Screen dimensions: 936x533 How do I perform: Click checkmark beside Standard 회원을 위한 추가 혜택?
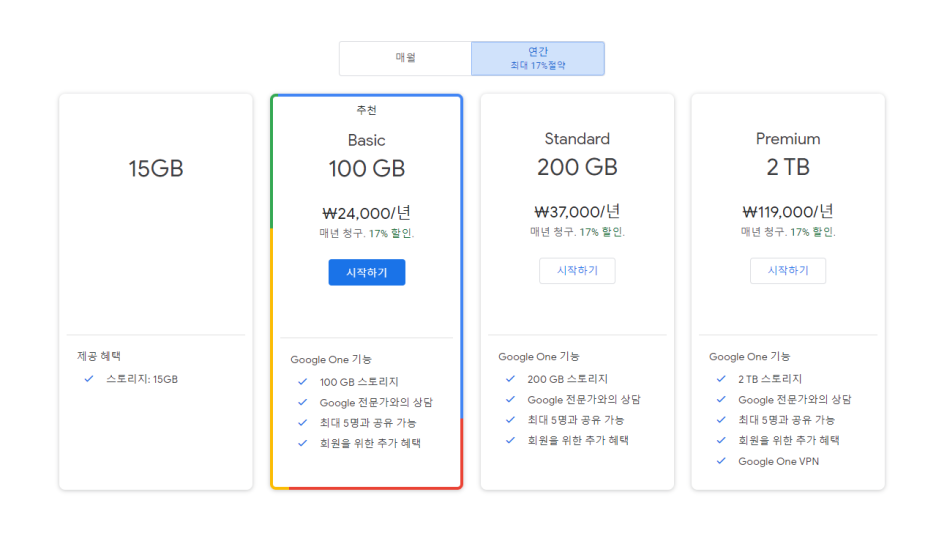(510, 440)
